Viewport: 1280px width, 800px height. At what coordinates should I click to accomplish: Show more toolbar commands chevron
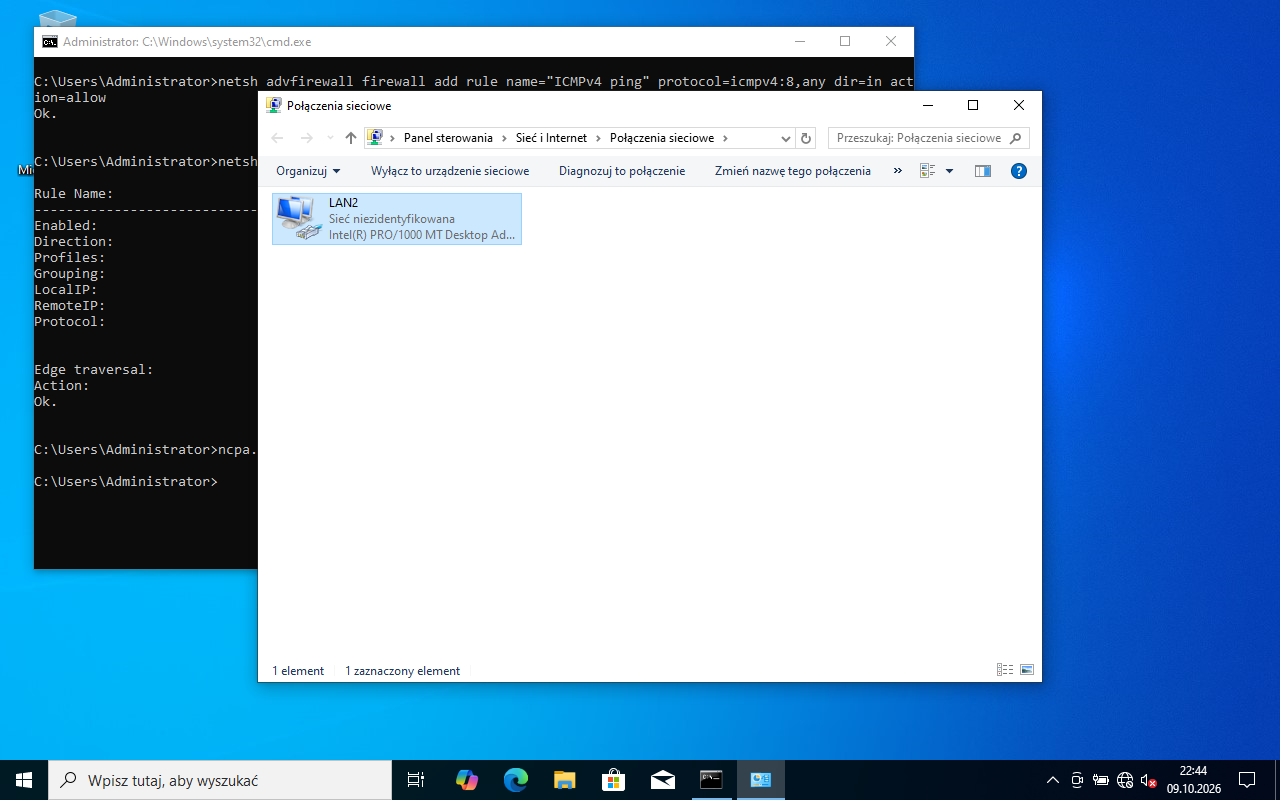(897, 171)
